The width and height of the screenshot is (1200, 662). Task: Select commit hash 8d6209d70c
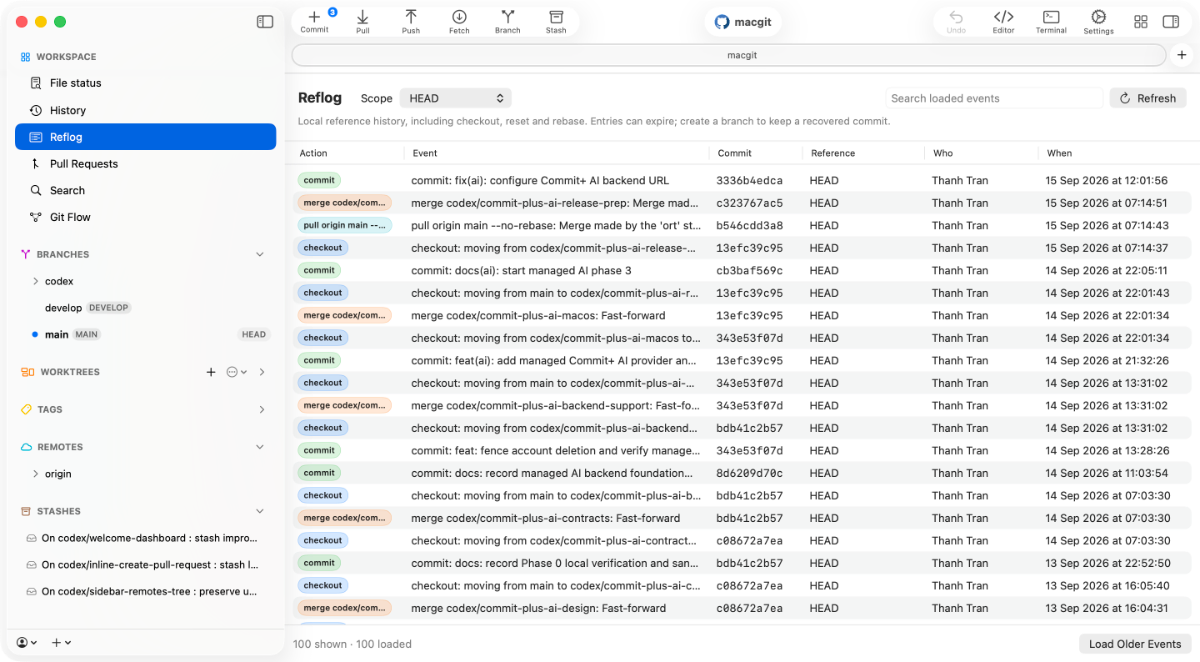tap(750, 473)
